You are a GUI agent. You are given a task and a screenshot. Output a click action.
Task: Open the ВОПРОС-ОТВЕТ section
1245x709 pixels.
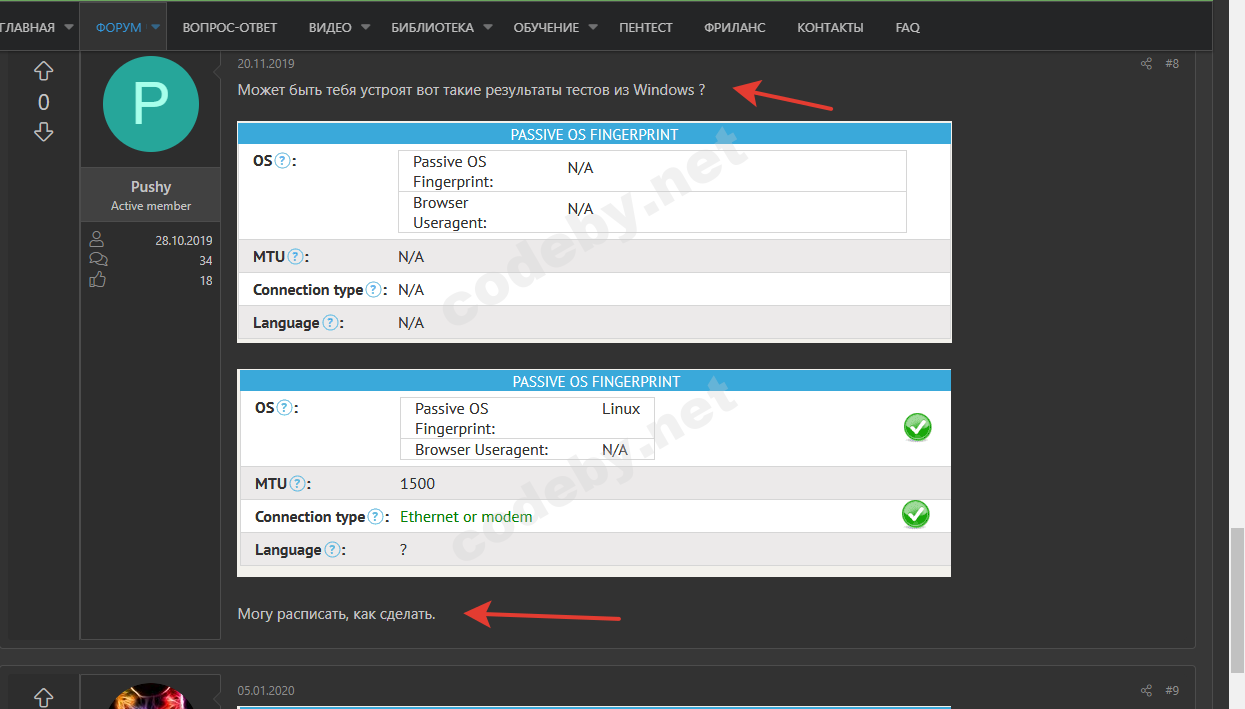(230, 28)
